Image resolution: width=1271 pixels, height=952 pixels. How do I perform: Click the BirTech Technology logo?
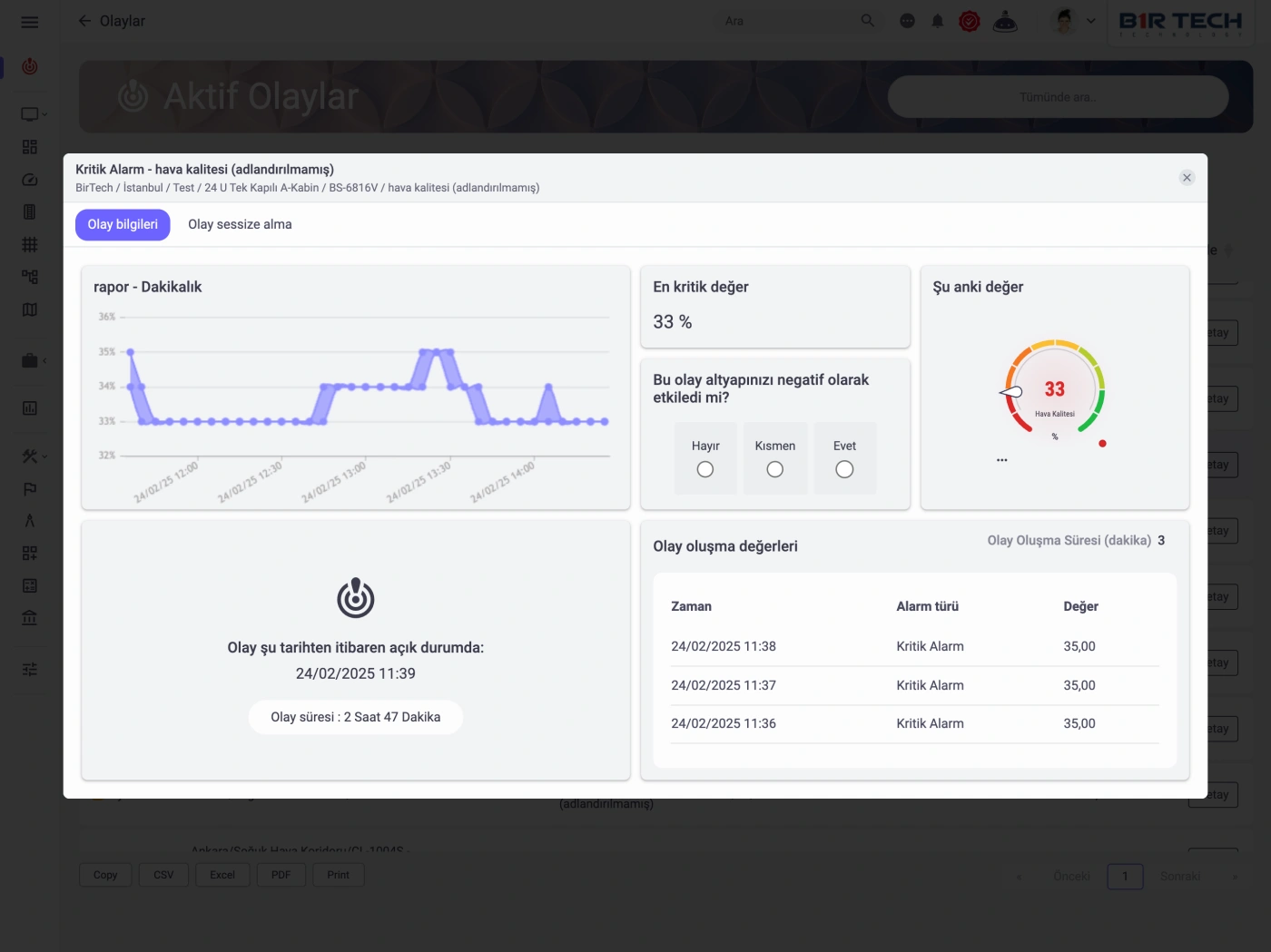pyautogui.click(x=1180, y=23)
